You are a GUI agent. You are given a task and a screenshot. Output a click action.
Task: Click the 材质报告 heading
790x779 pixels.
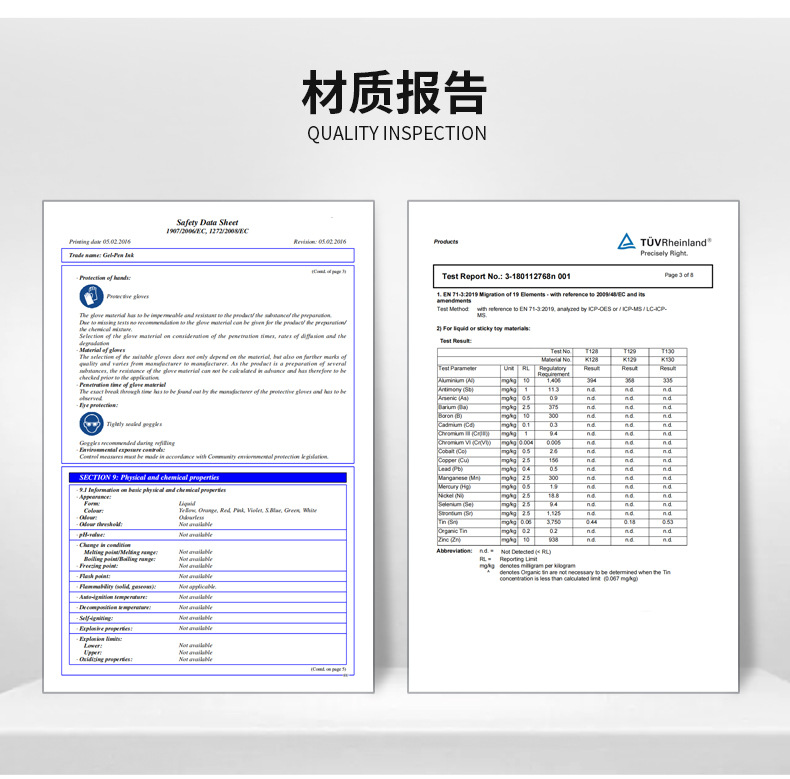tap(394, 93)
